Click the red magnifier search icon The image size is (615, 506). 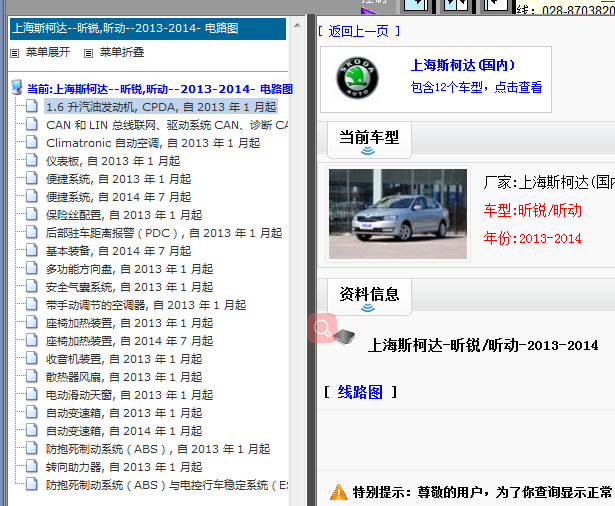coord(322,328)
